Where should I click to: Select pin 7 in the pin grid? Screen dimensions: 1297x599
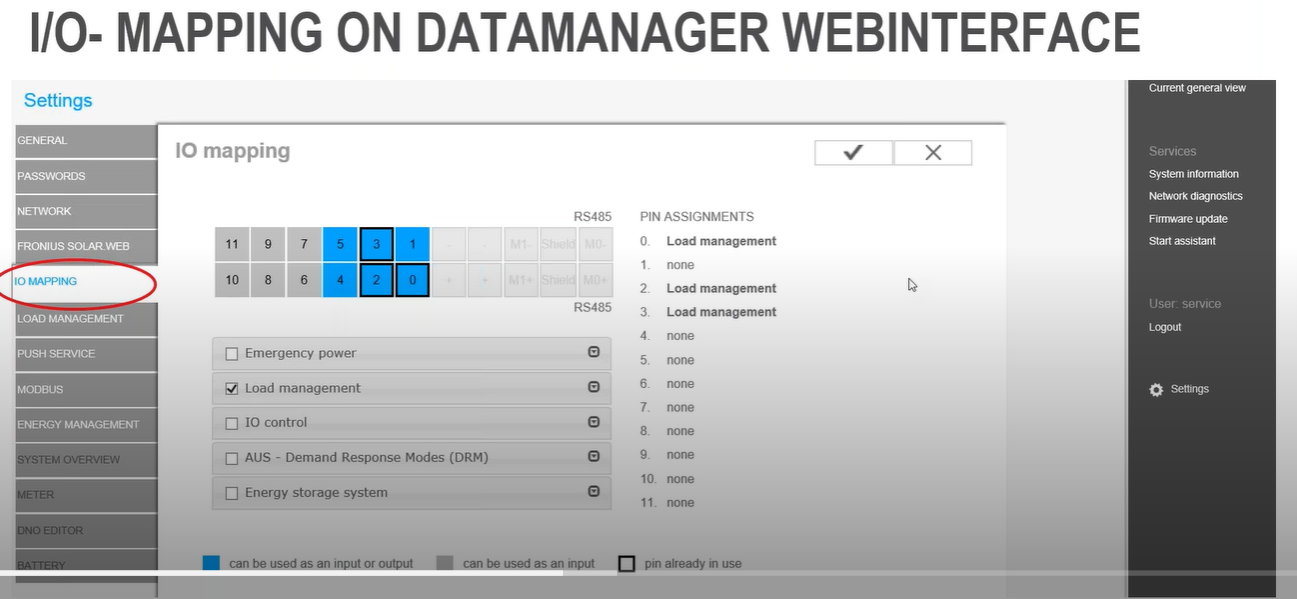click(x=304, y=244)
